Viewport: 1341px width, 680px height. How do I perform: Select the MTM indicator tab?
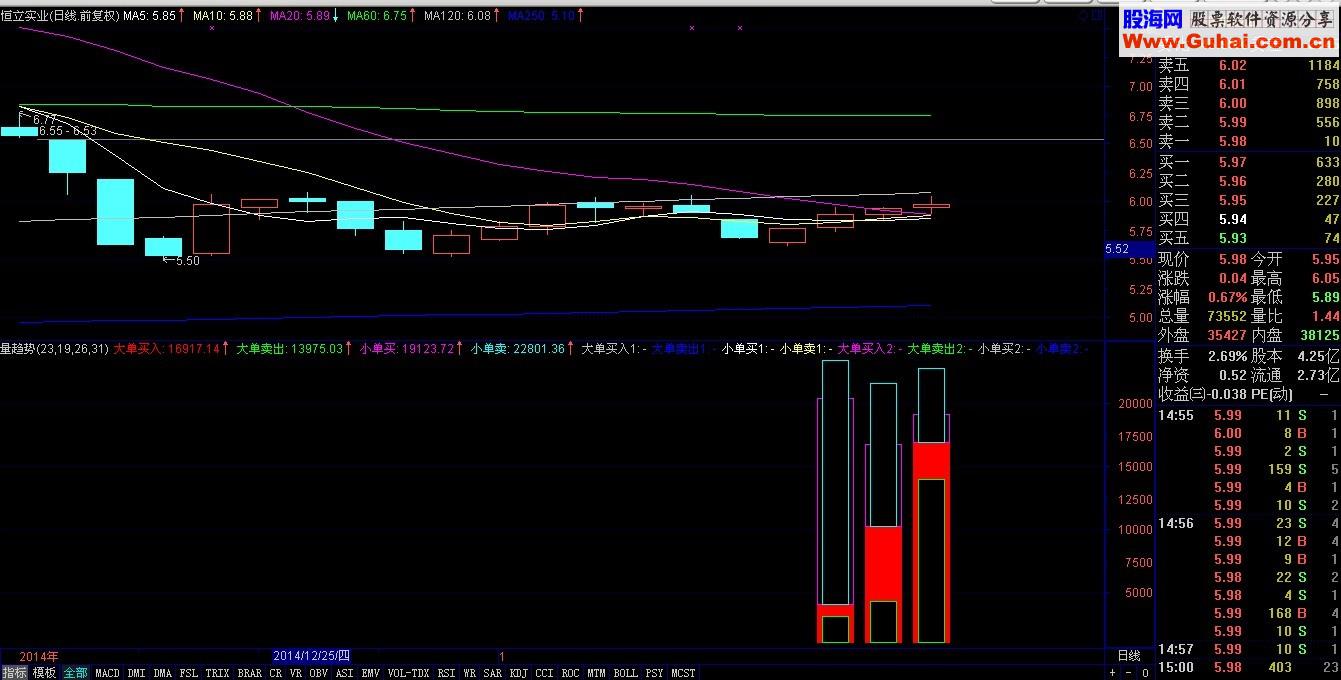(597, 673)
